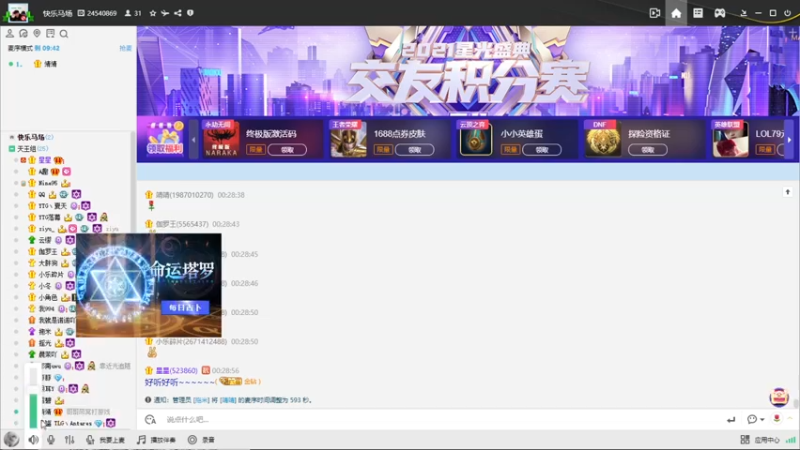Image resolution: width=800 pixels, height=450 pixels.
Task: Open sender 星星(523860) in chat
Action: 177,370
